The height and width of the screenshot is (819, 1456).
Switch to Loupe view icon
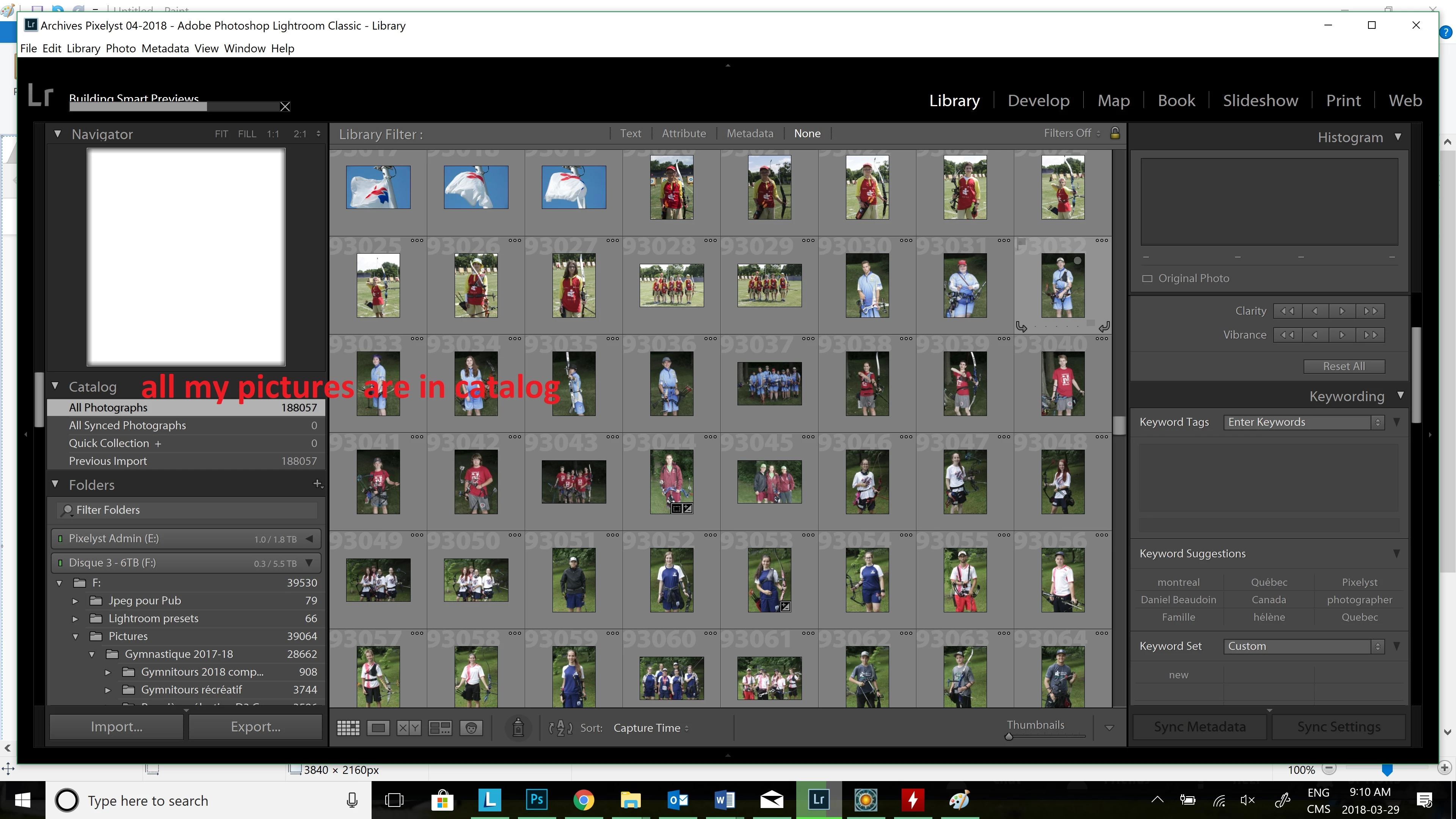click(378, 728)
